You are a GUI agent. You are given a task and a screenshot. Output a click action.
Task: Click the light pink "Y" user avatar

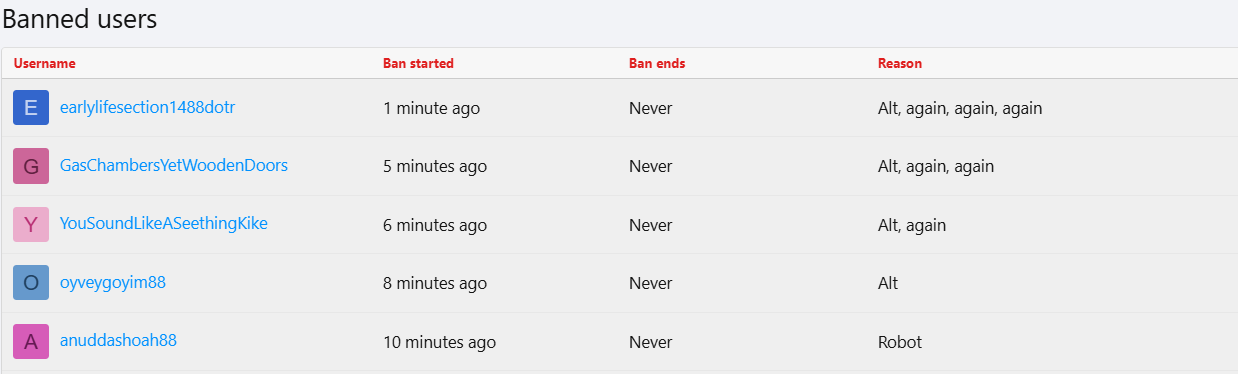[31, 224]
